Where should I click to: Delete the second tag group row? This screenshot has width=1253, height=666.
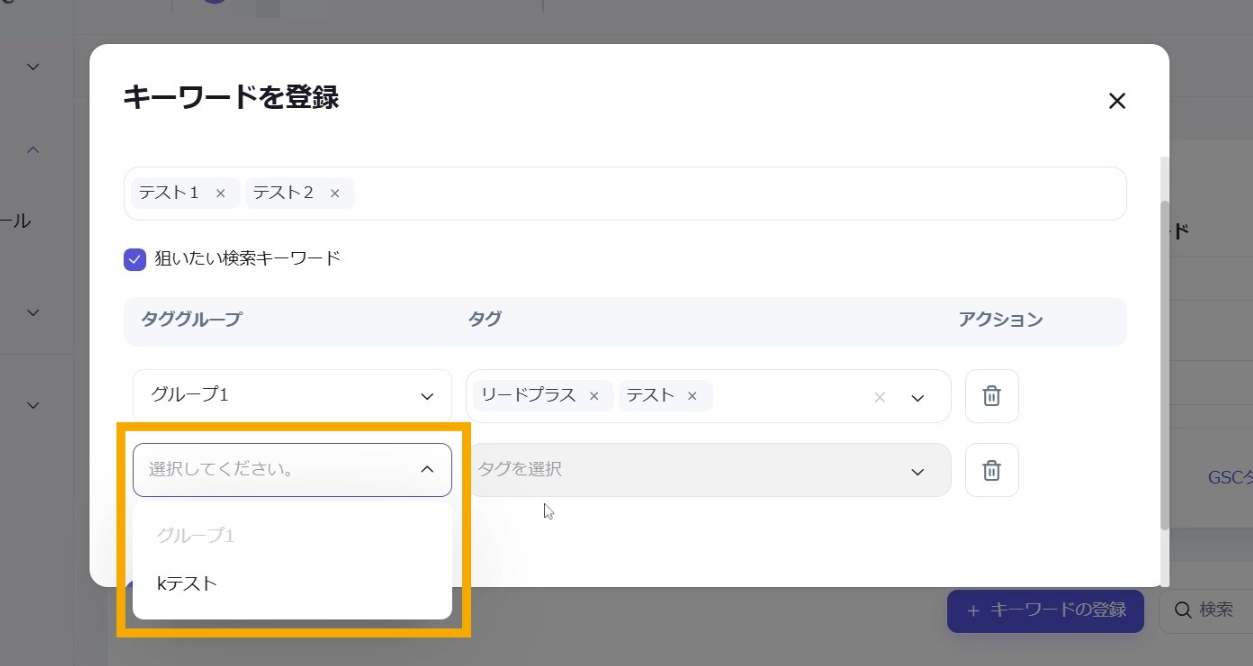[x=991, y=470]
